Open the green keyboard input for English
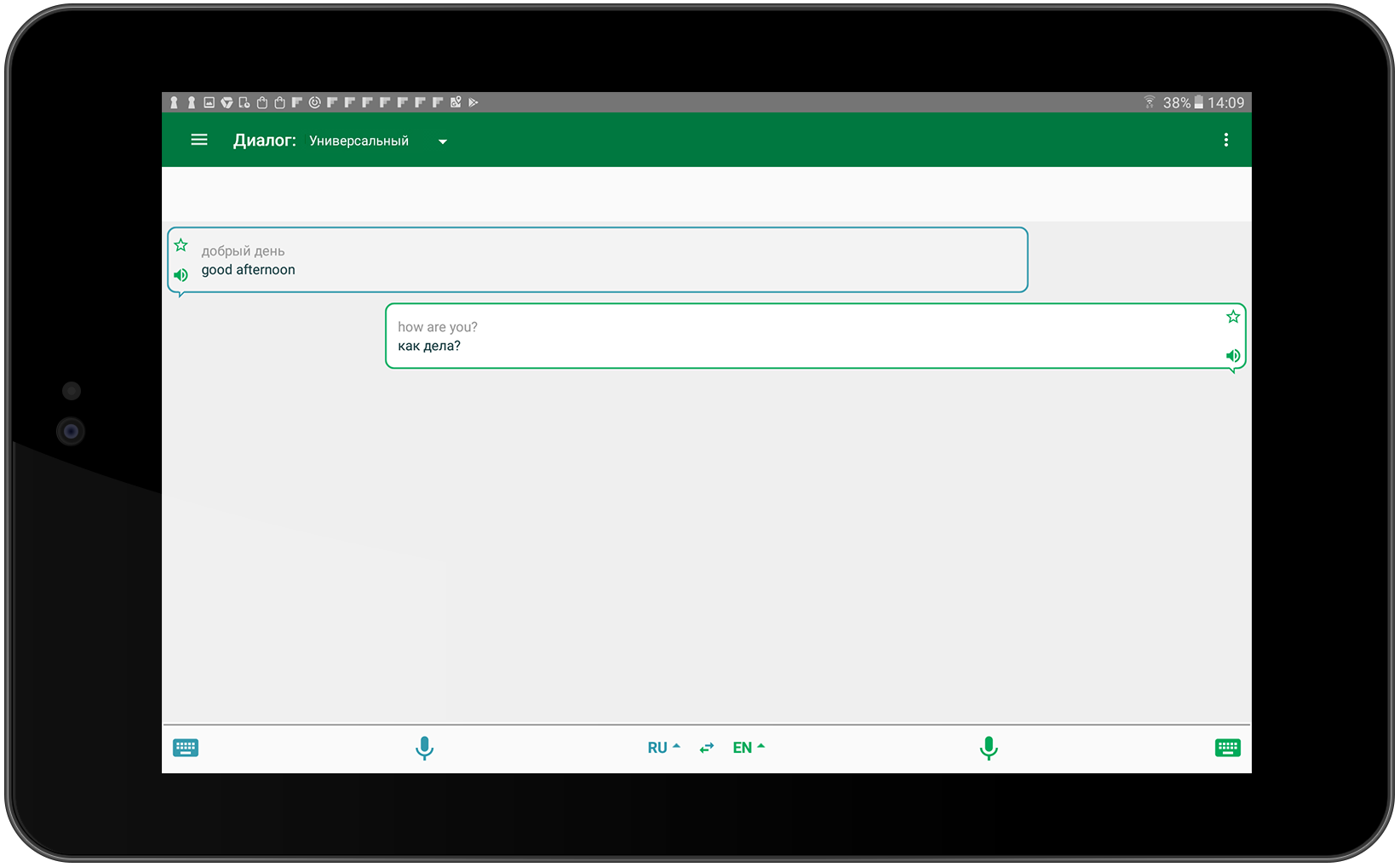Viewport: 1400px width, 867px height. (1228, 748)
